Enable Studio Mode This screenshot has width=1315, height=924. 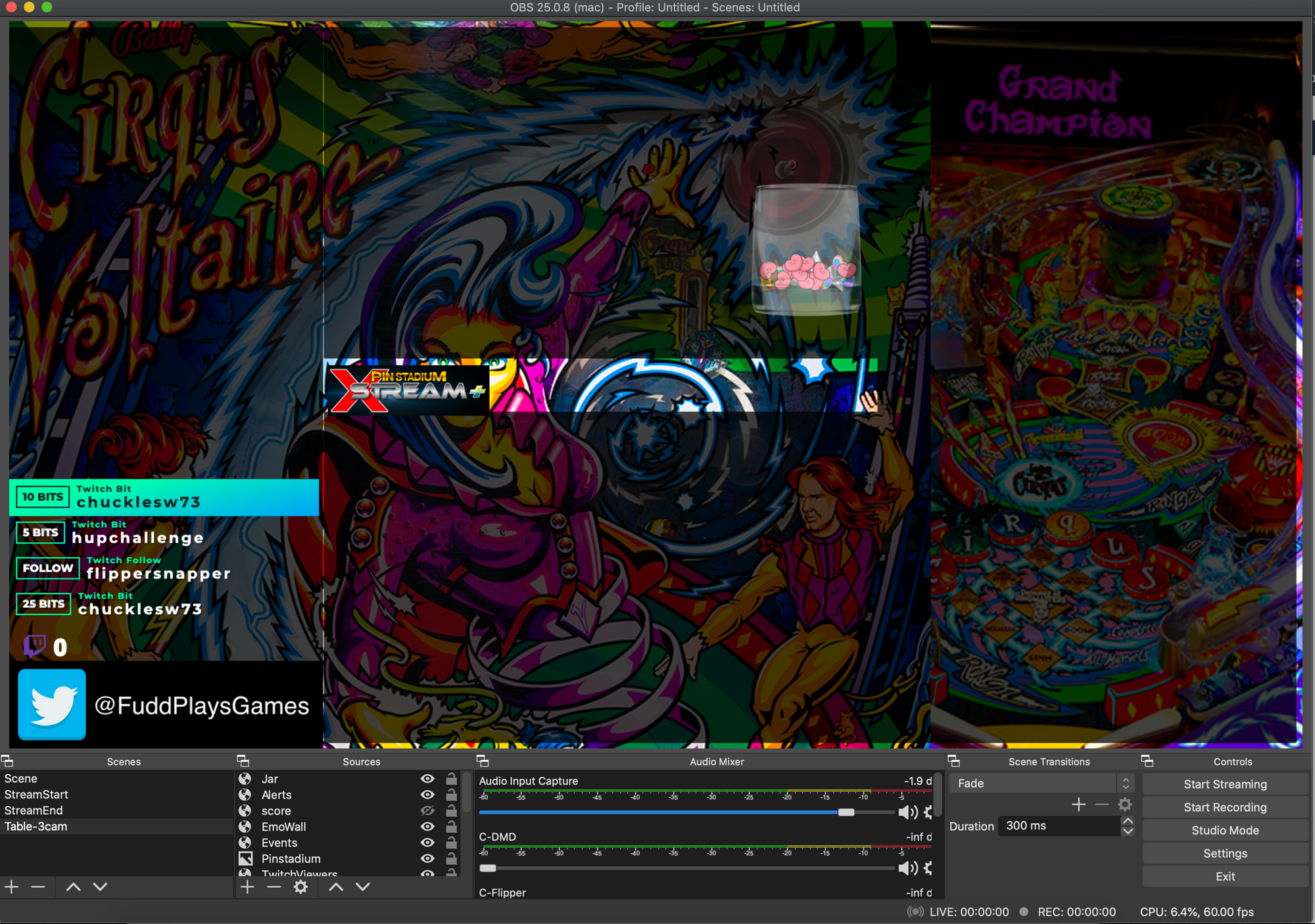[x=1225, y=830]
